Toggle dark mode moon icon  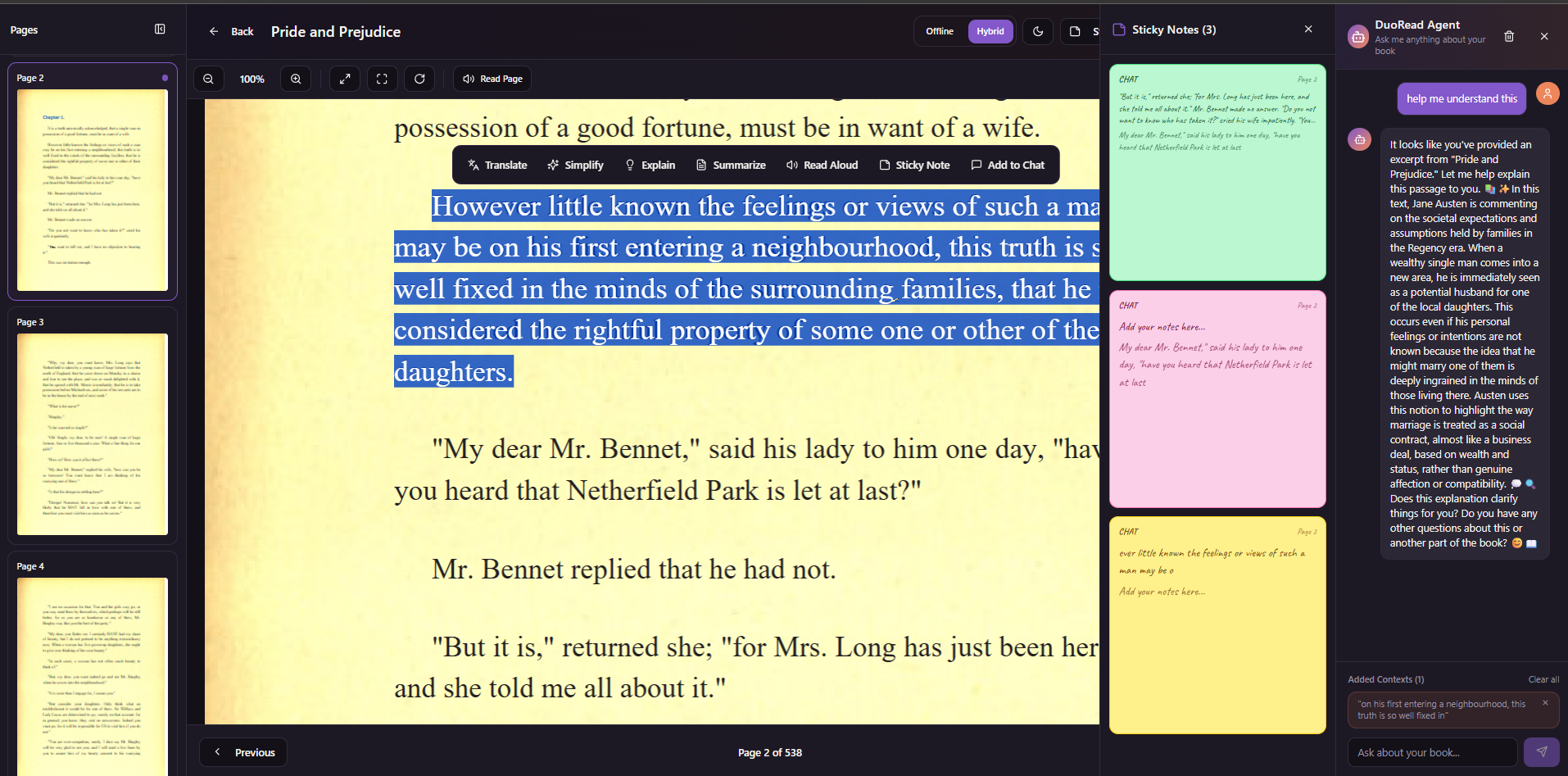click(1038, 31)
